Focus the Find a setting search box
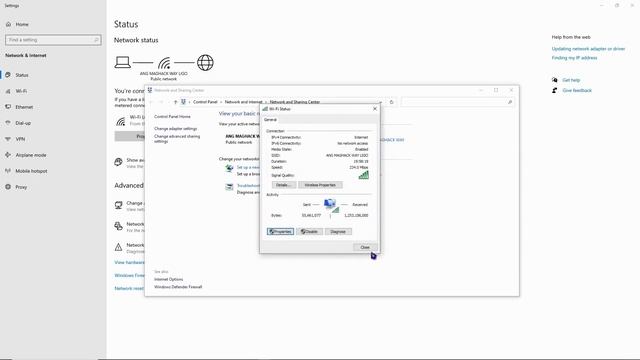The image size is (640, 360). [x=53, y=40]
